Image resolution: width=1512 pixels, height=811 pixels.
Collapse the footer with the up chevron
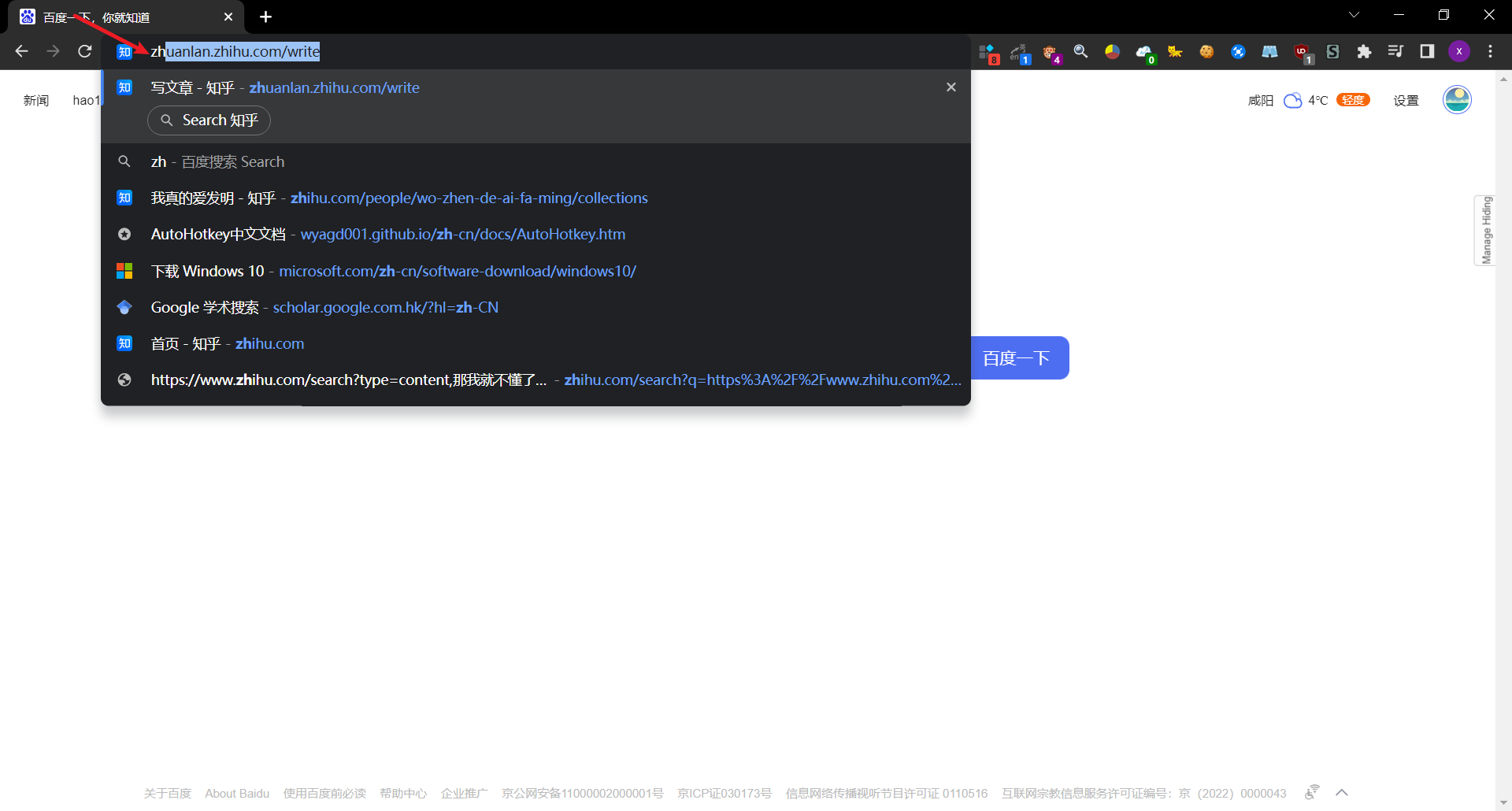click(x=1342, y=792)
